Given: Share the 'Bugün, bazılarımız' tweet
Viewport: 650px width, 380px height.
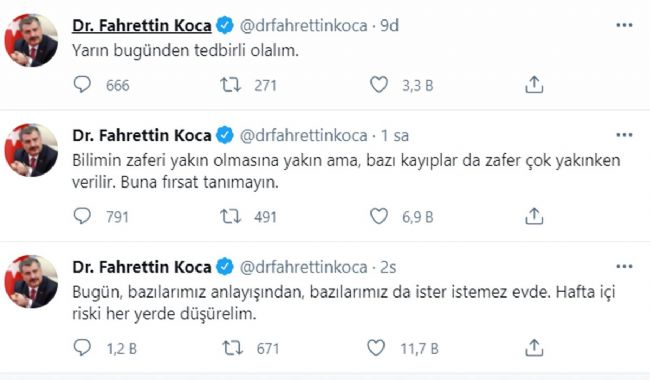Looking at the screenshot, I should [x=534, y=347].
